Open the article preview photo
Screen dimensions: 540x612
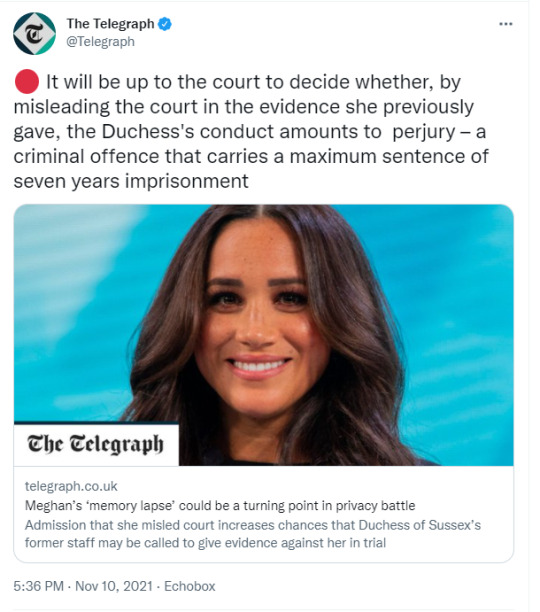tap(264, 335)
